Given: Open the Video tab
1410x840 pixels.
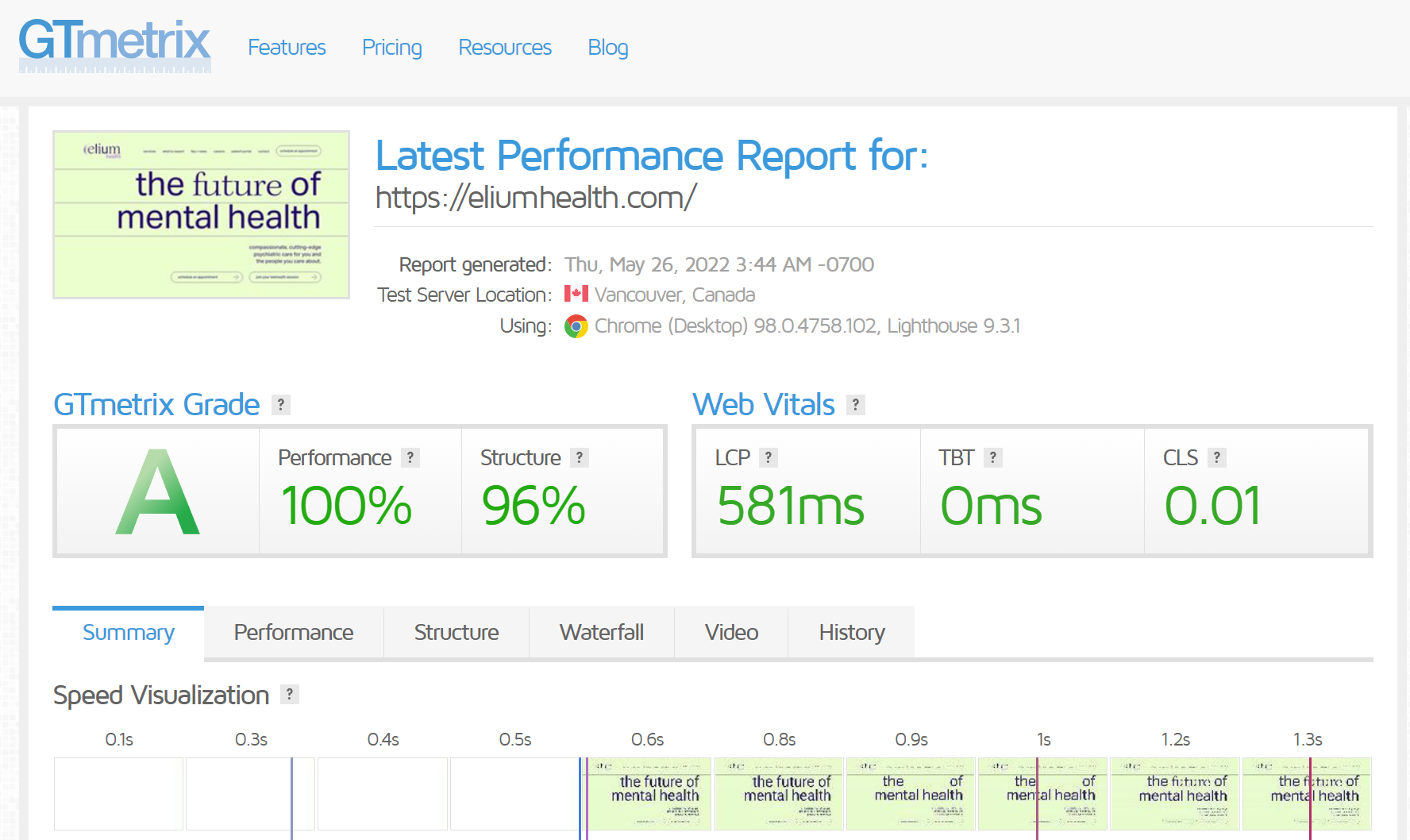Looking at the screenshot, I should click(x=731, y=633).
